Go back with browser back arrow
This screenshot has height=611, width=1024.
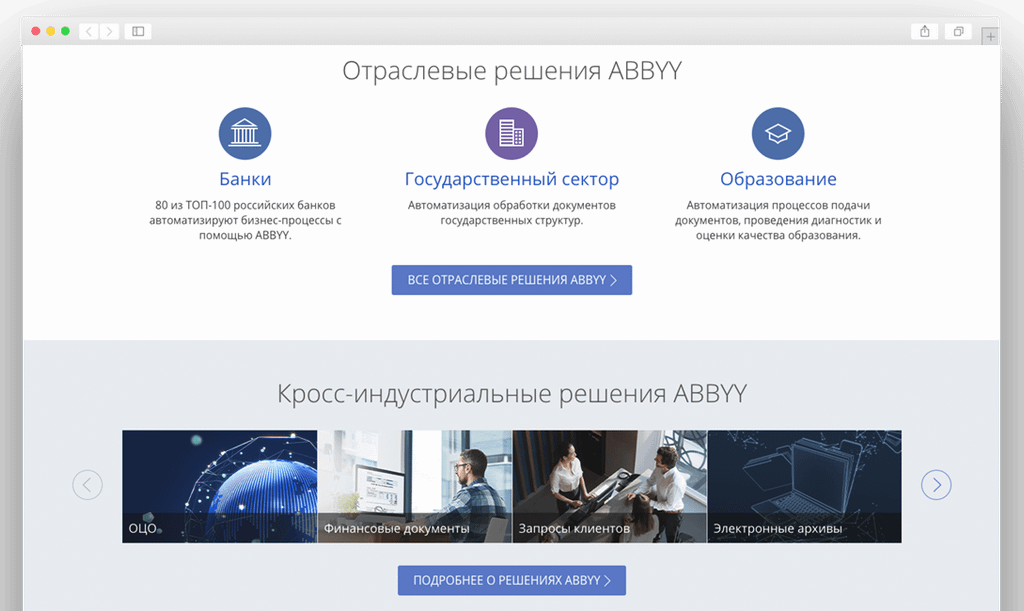(x=89, y=31)
